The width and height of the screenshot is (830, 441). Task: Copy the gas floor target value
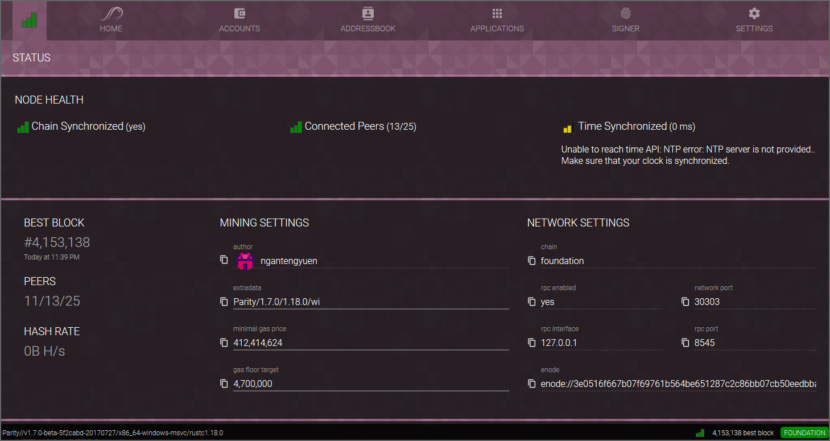tap(224, 383)
